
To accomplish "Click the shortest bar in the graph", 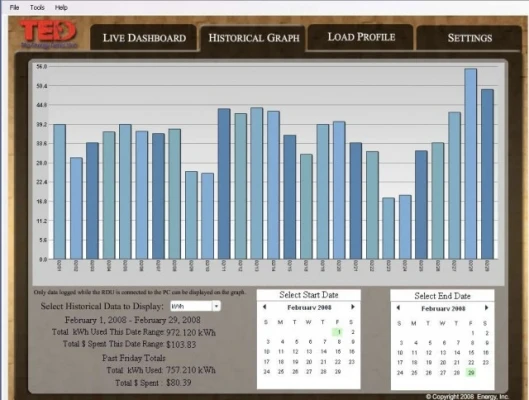I will coord(388,229).
